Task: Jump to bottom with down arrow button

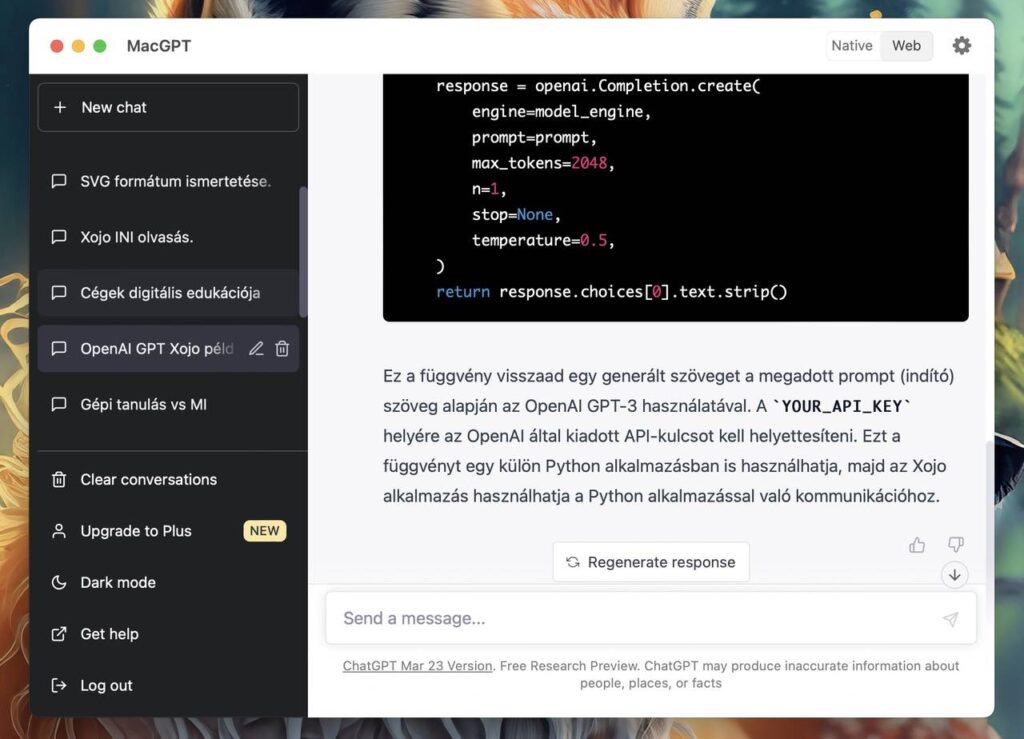Action: click(954, 575)
